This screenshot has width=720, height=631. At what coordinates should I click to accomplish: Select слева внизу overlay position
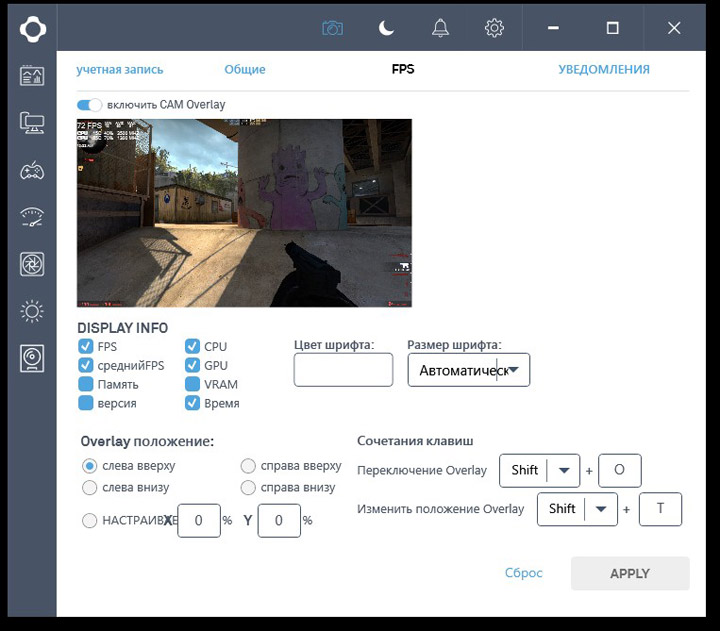[90, 487]
